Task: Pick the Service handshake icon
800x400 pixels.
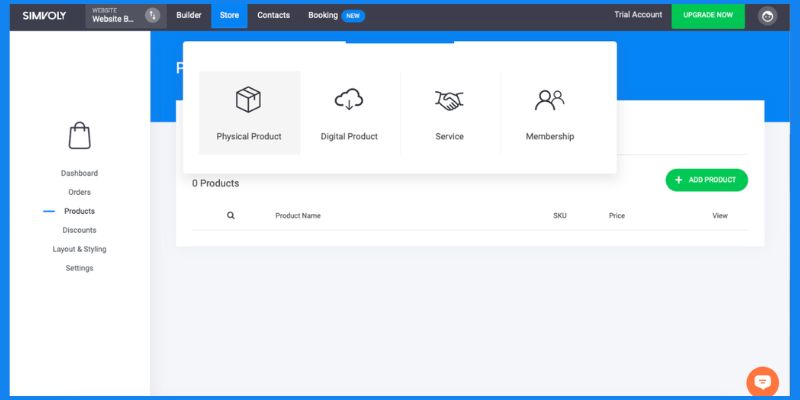Action: (449, 100)
